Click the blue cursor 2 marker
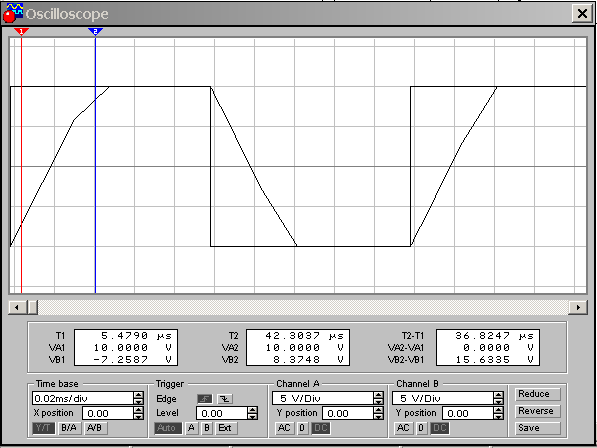The width and height of the screenshot is (597, 448). pos(95,32)
